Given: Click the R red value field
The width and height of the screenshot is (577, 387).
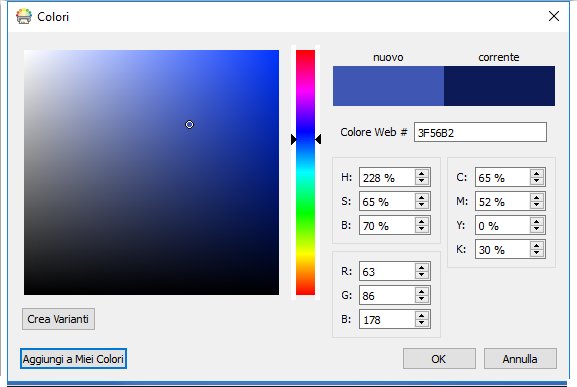Looking at the screenshot, I should tap(387, 271).
